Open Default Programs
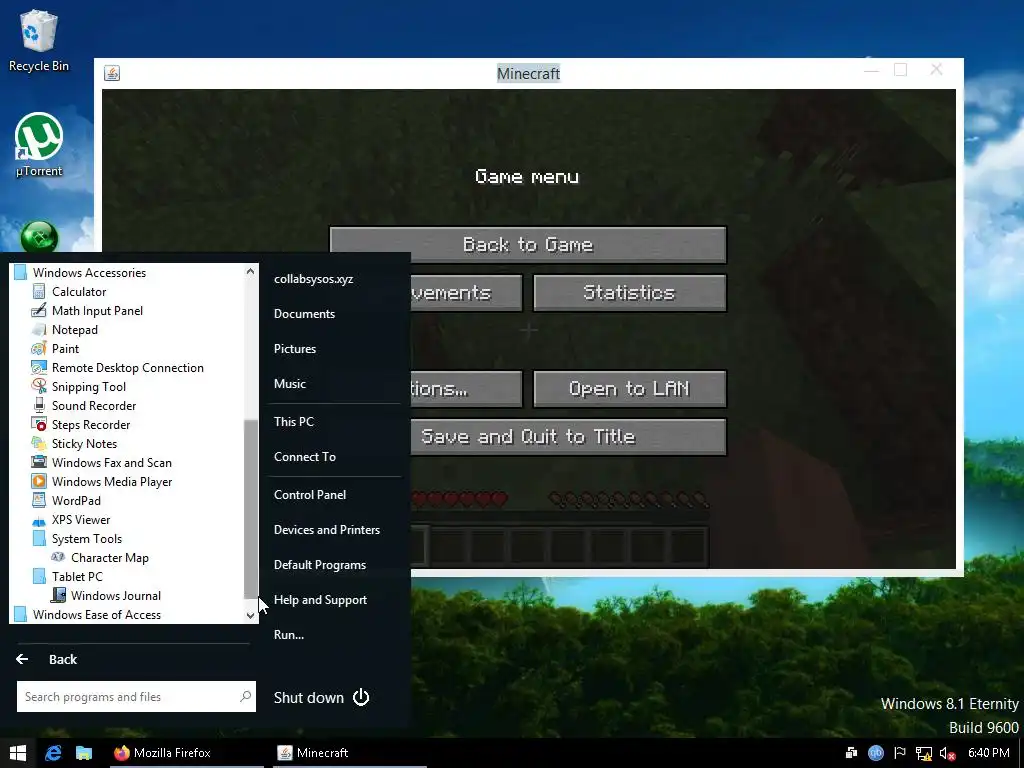This screenshot has width=1024, height=768. [319, 565]
